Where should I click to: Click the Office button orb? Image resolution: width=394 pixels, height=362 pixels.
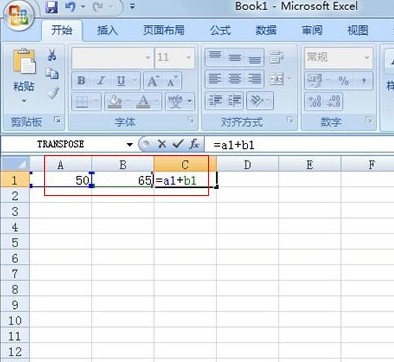pos(19,16)
